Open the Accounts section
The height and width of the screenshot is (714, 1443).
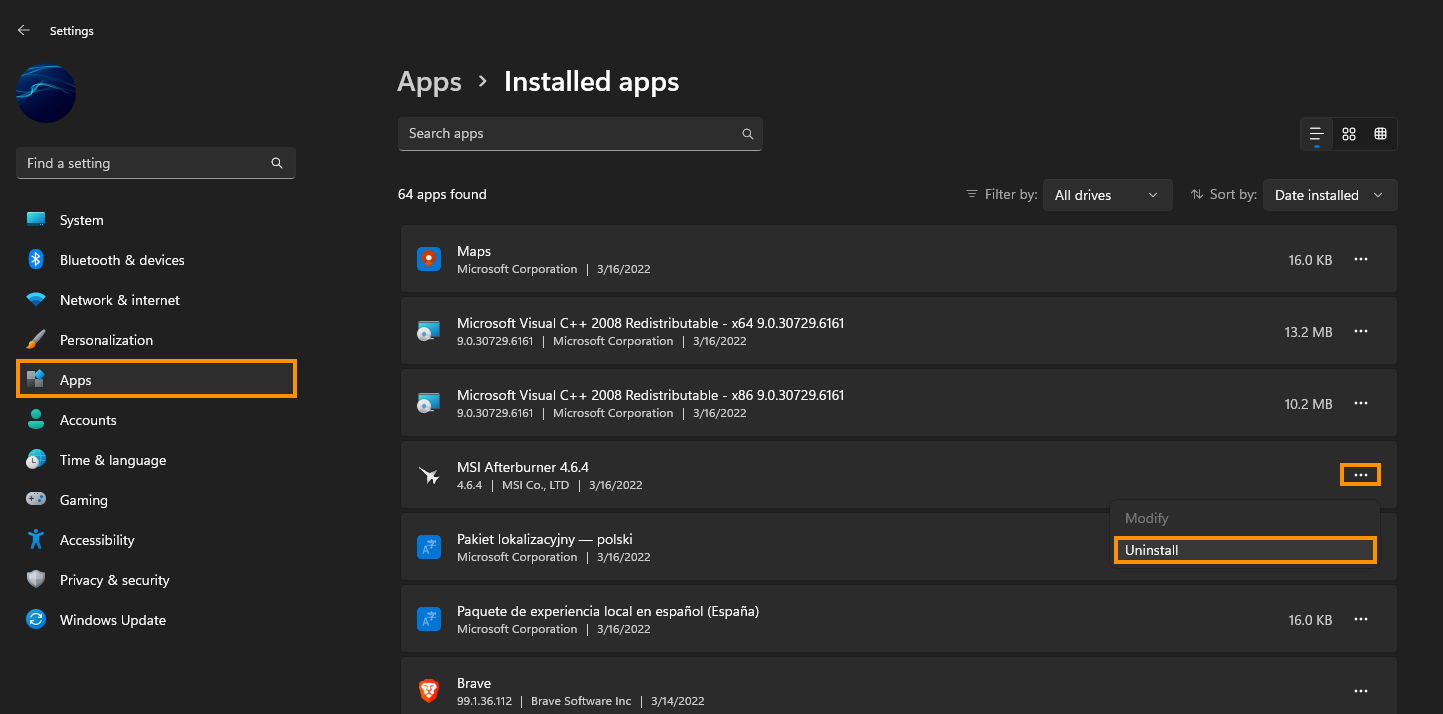tap(156, 420)
